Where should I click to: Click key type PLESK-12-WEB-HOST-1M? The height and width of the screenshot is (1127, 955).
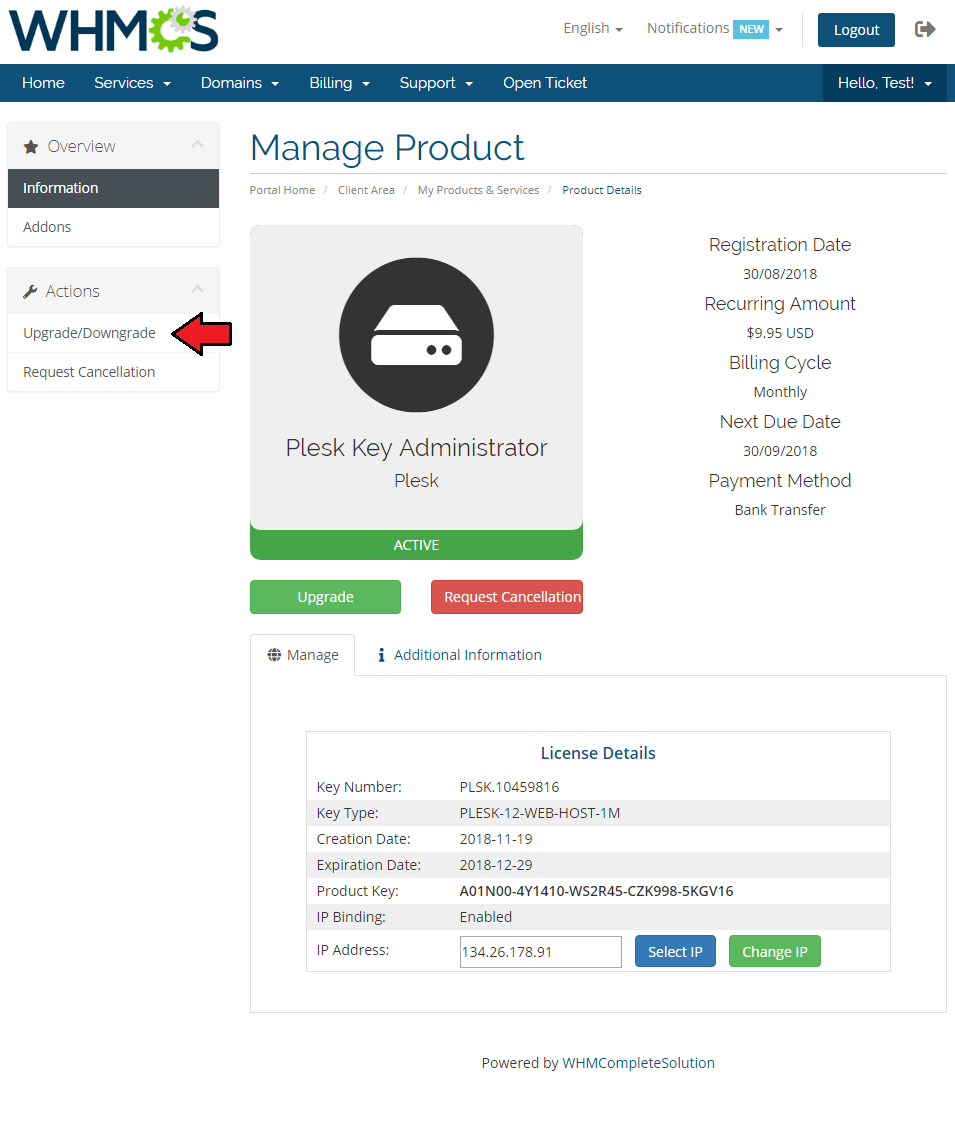(540, 813)
